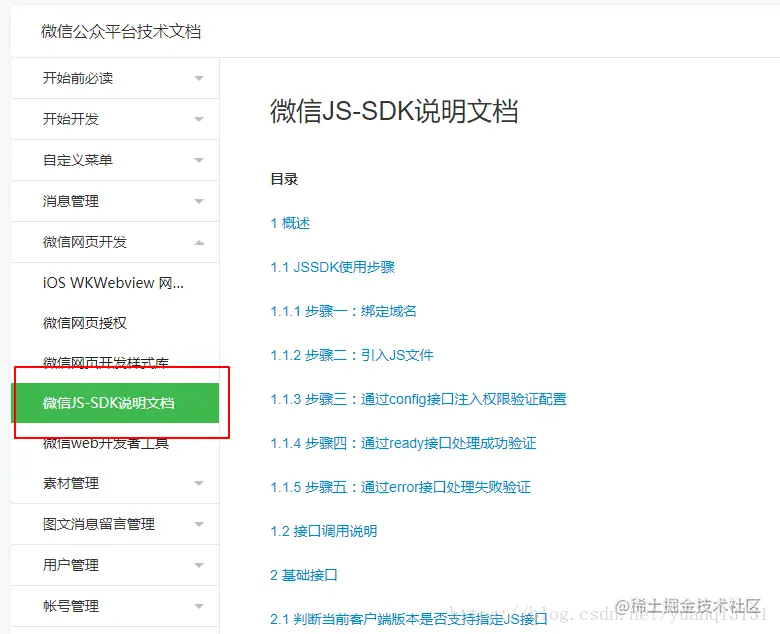
Task: Go to 1.1.1 步骤一：绑定域名
Action: click(343, 311)
